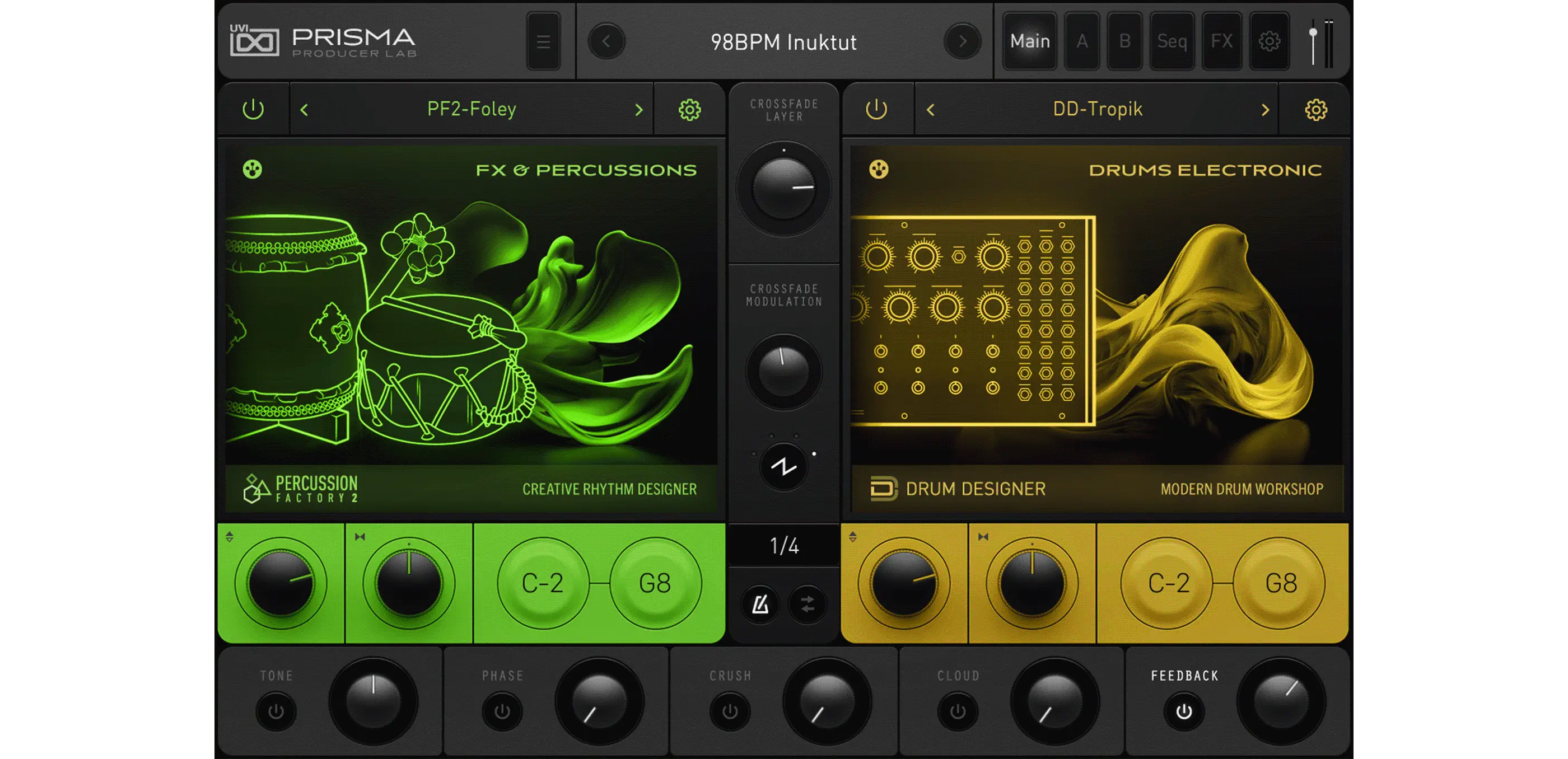Click the FX & Percussions artwork thumbnail
Image resolution: width=1568 pixels, height=759 pixels.
(472, 329)
